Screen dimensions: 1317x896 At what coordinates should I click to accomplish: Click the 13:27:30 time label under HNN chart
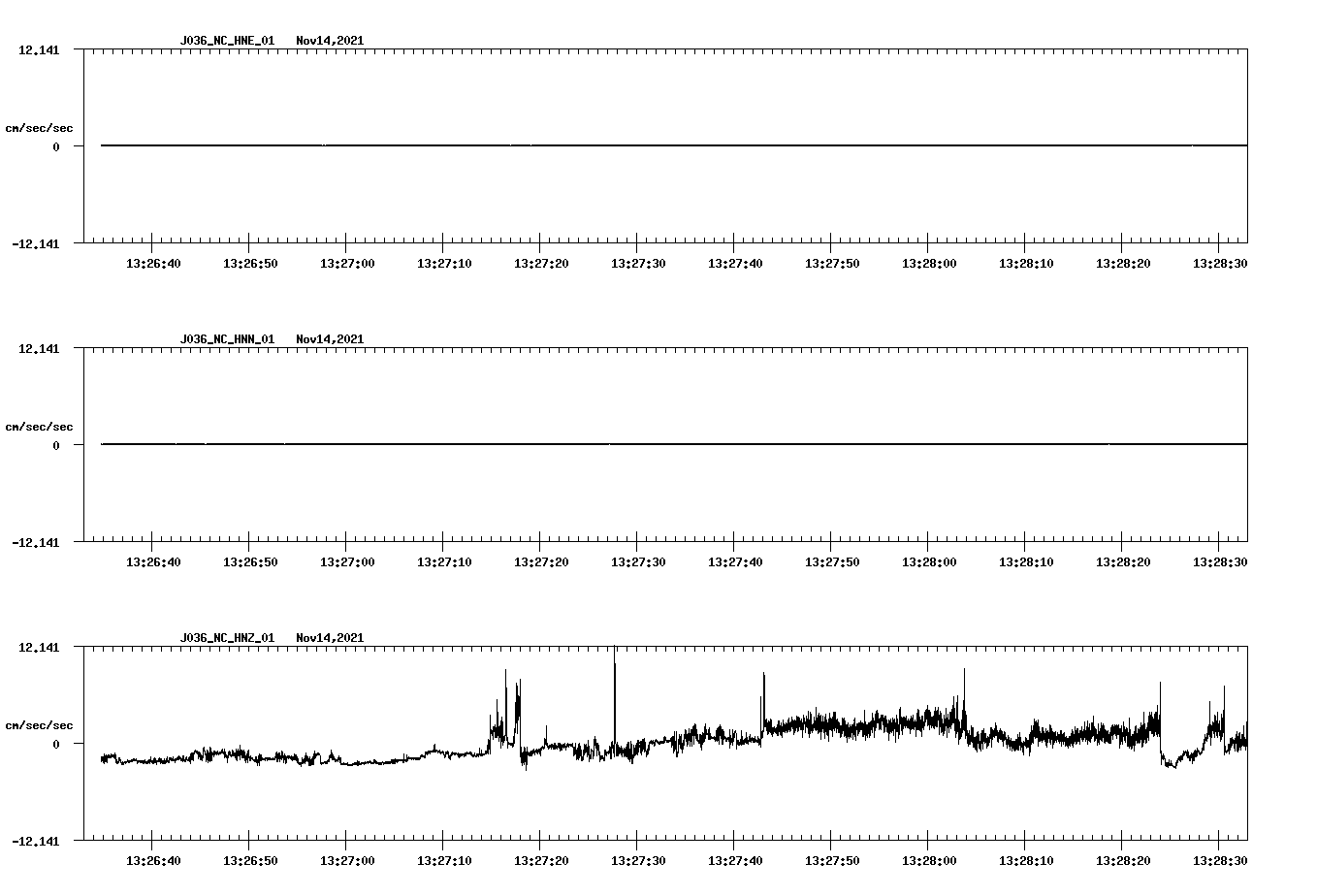pyautogui.click(x=638, y=561)
